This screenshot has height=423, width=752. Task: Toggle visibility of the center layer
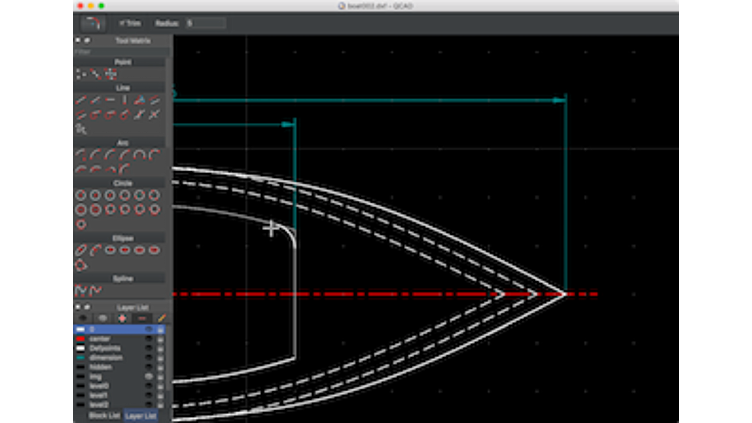(149, 339)
